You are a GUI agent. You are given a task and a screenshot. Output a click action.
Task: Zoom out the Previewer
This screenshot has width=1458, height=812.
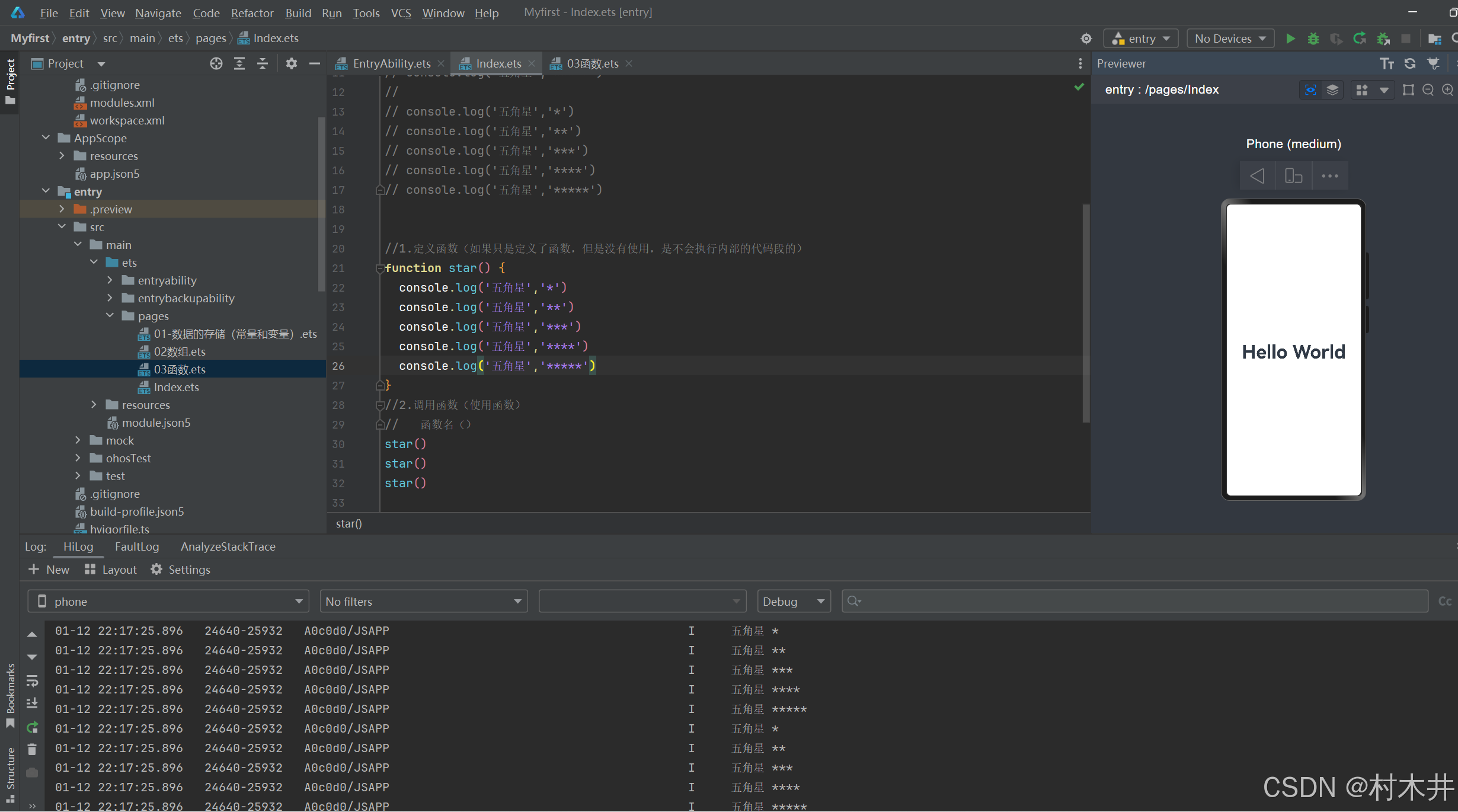[1428, 90]
